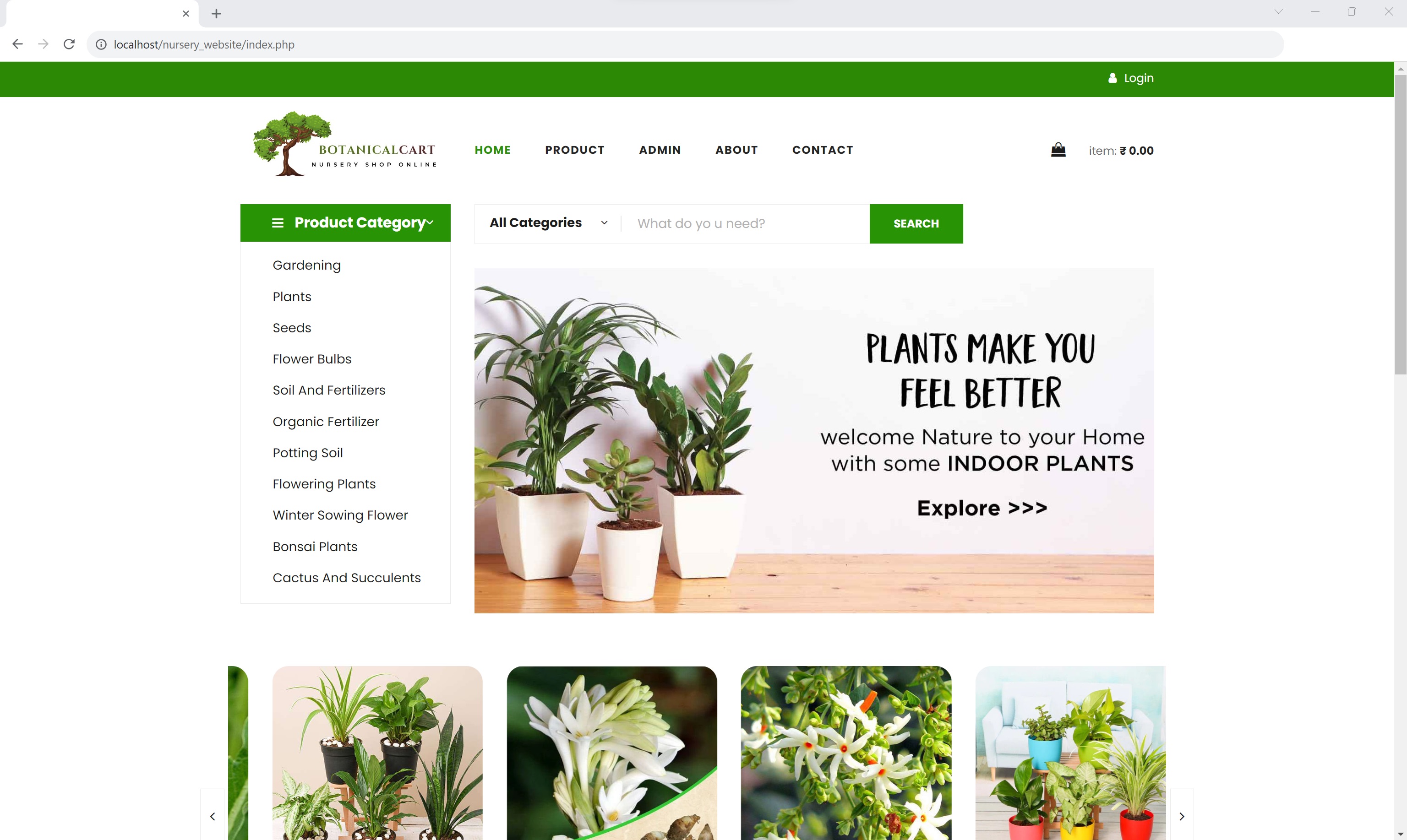Screen dimensions: 1407x840
Task: Click the browser refresh icon
Action: pyautogui.click(x=69, y=44)
